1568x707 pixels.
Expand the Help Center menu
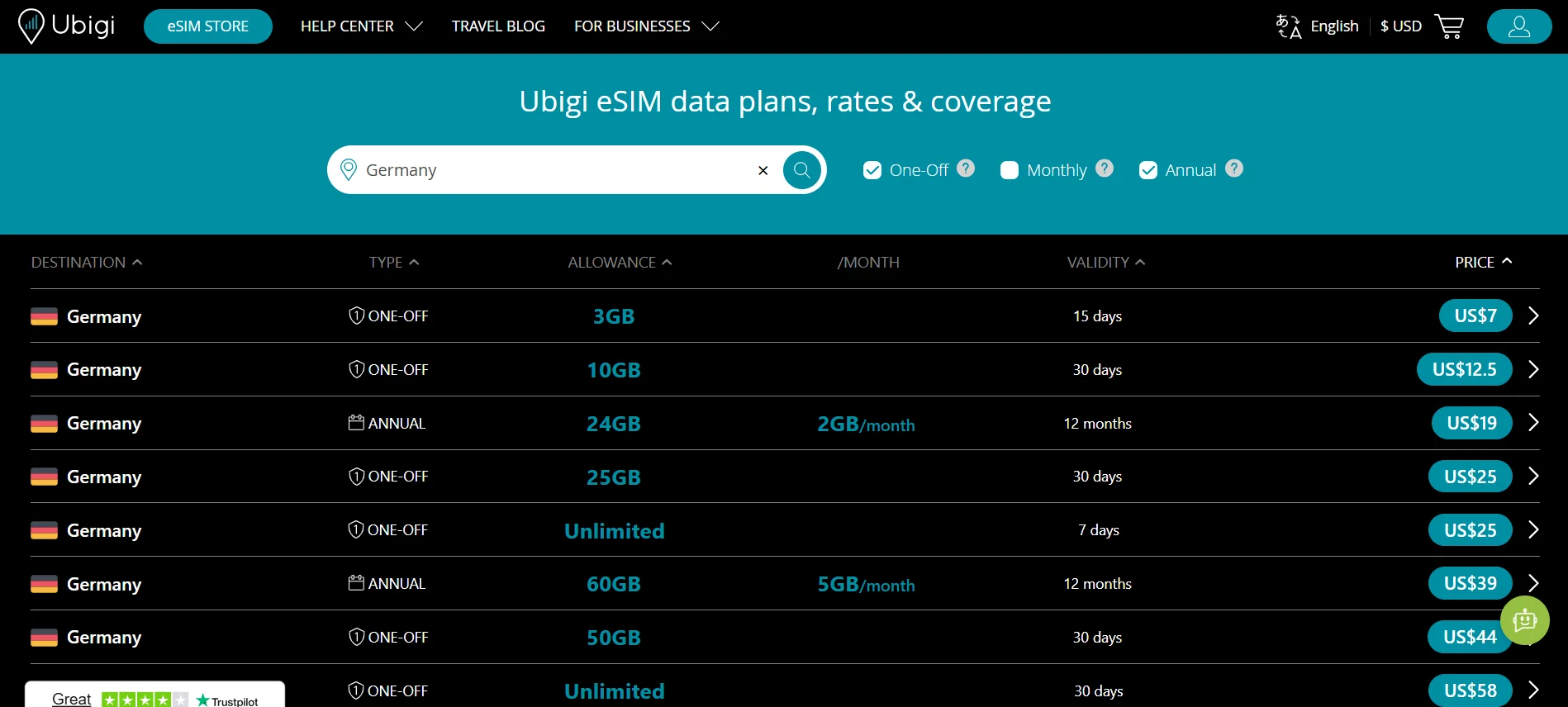362,26
